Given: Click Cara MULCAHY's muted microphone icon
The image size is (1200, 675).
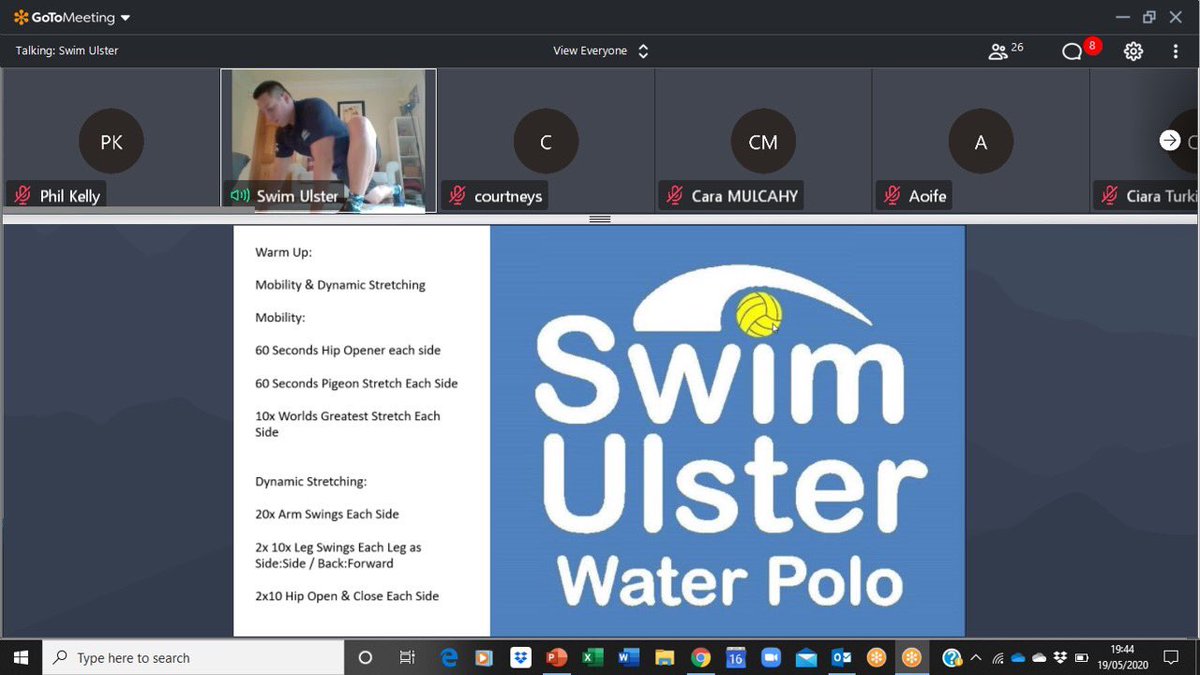Looking at the screenshot, I should coord(674,196).
